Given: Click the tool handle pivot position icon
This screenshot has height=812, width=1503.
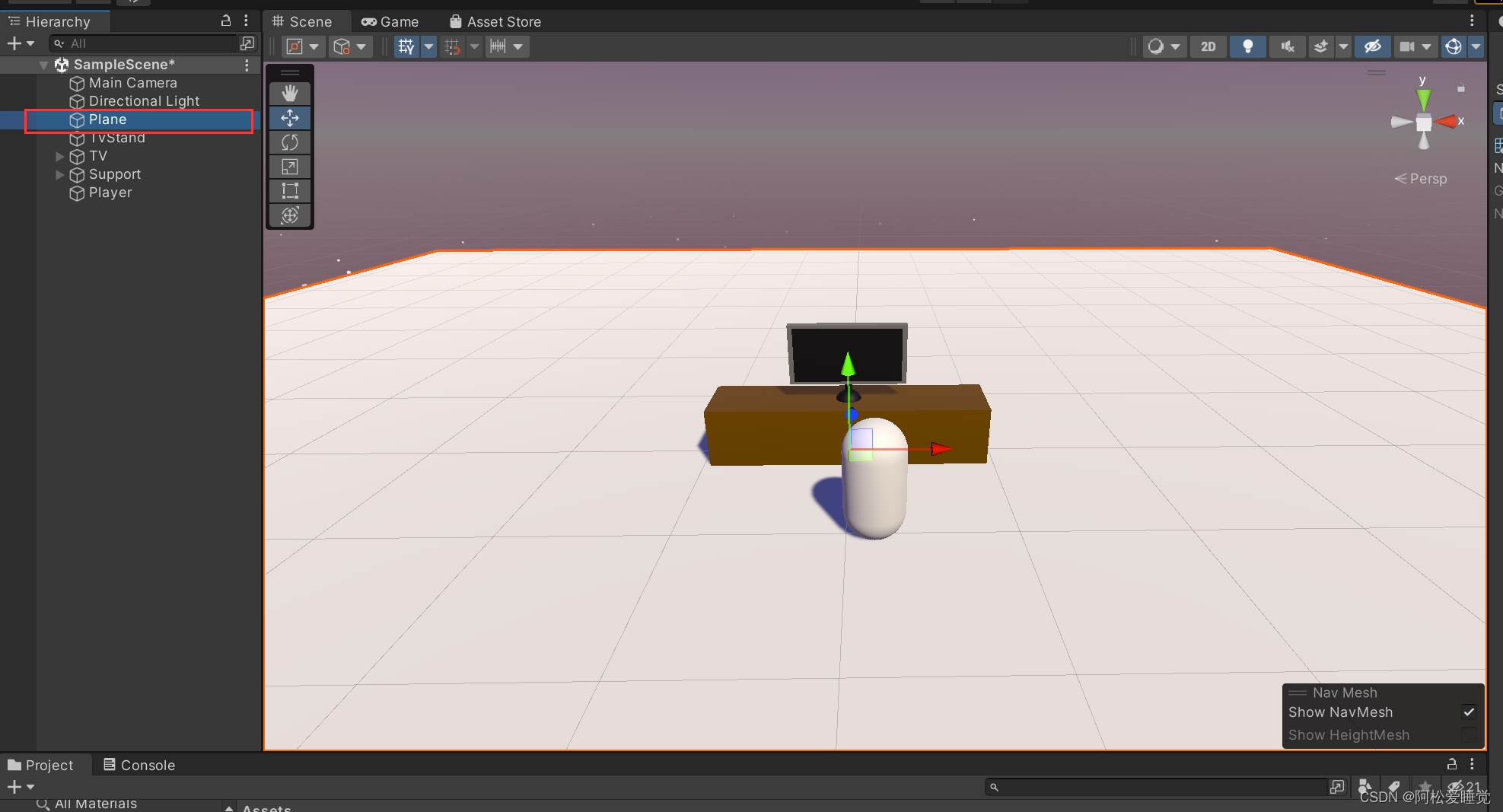Looking at the screenshot, I should coord(295,46).
